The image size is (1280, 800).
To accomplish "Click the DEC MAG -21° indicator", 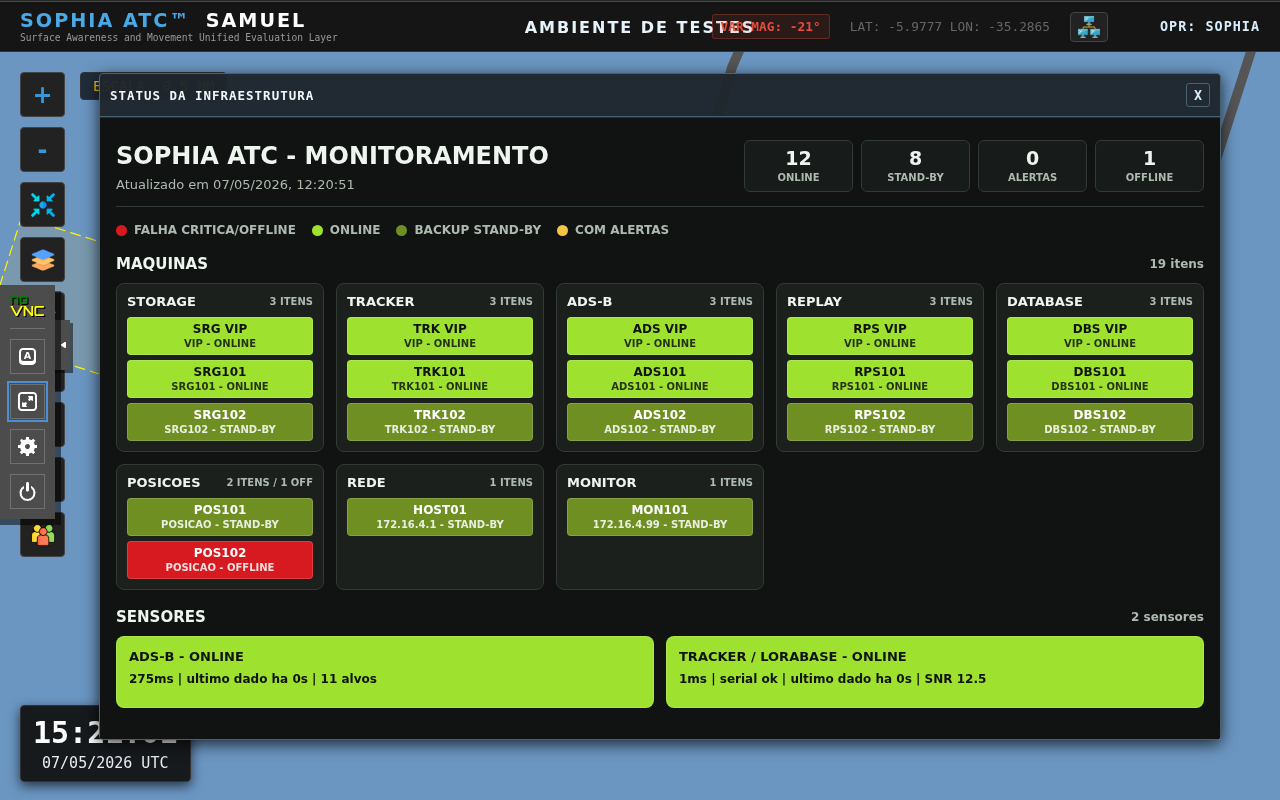I will [x=771, y=27].
